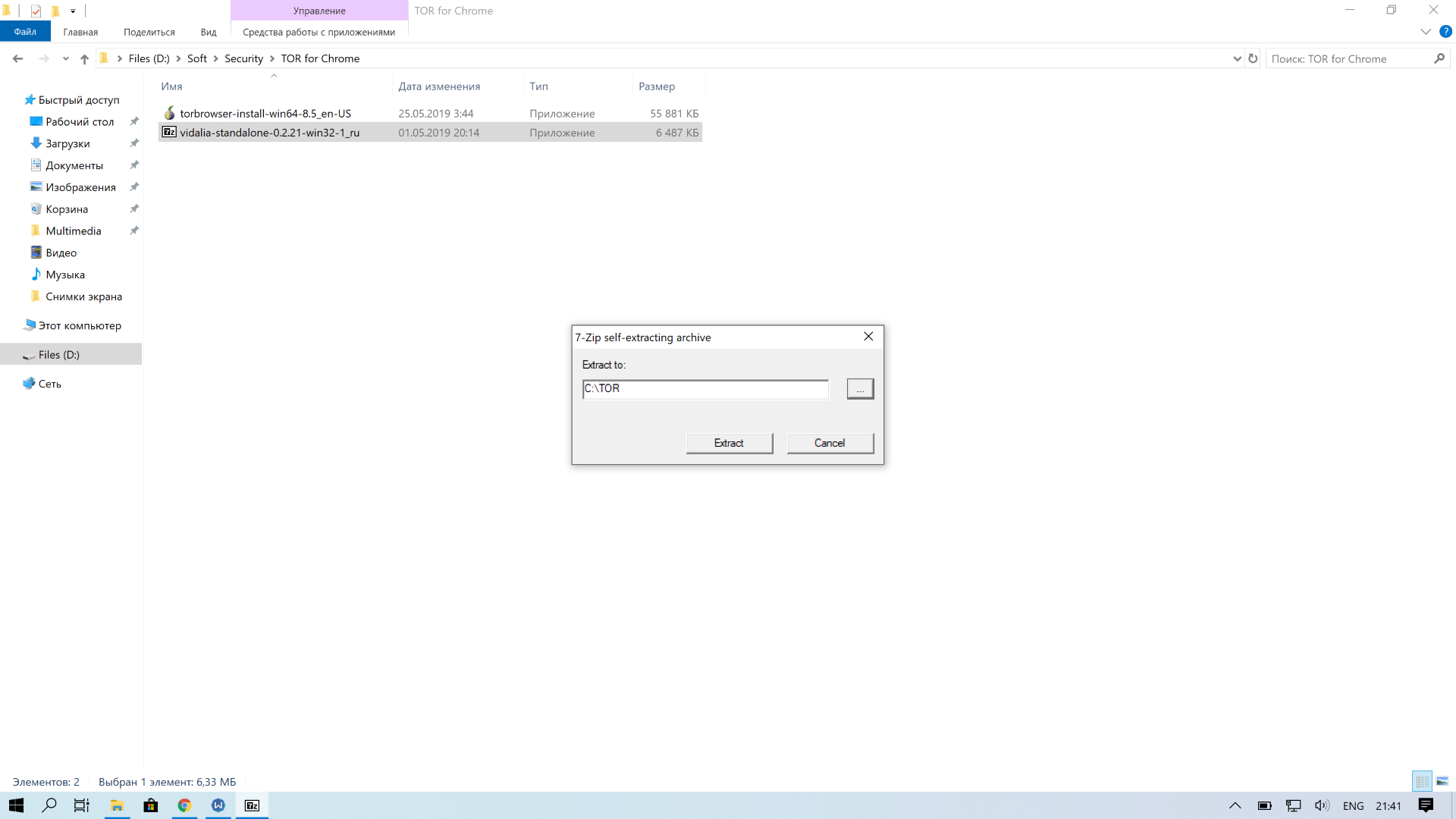Click Soft in address breadcrumb
The height and width of the screenshot is (819, 1456).
coord(197,58)
